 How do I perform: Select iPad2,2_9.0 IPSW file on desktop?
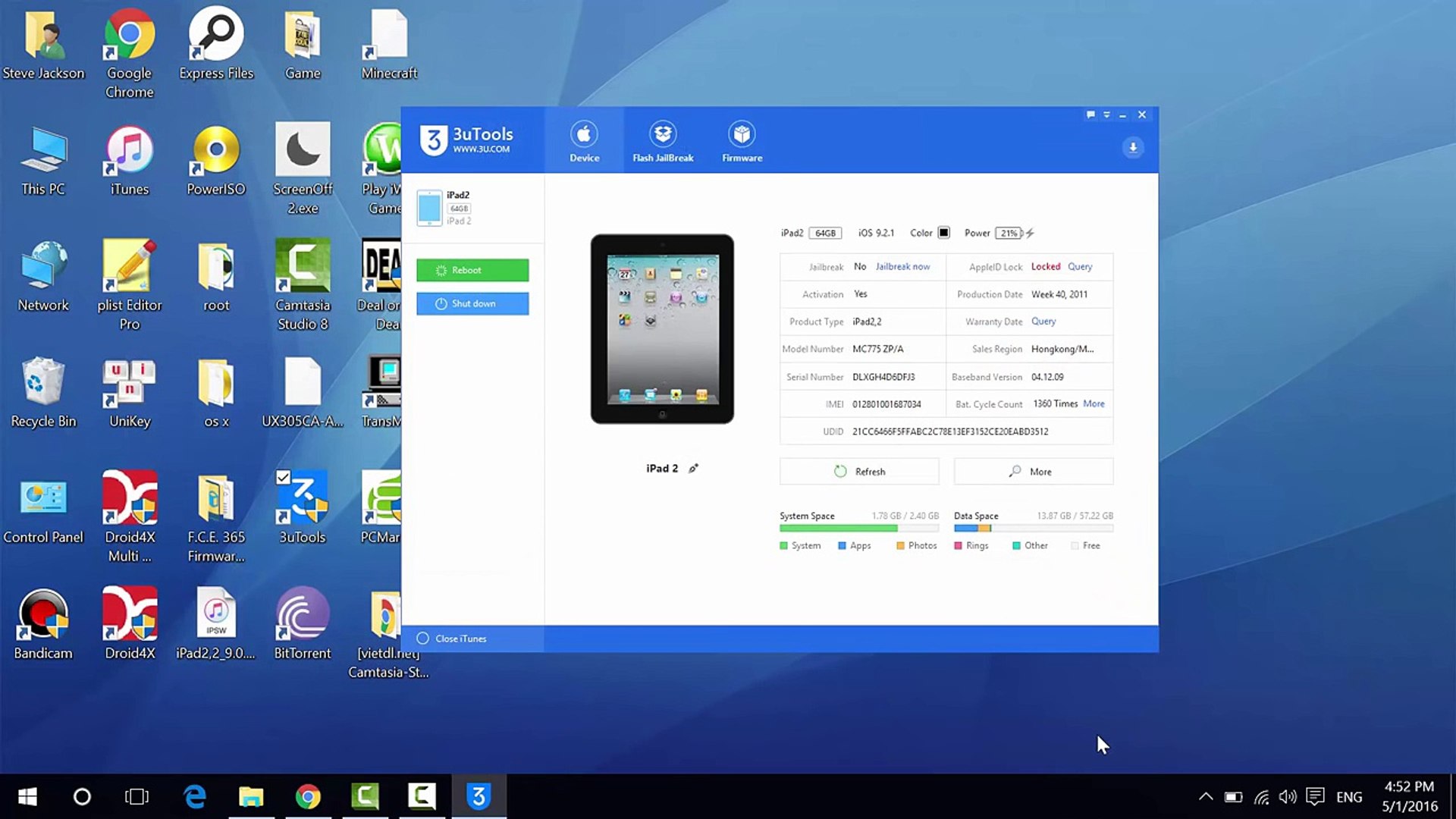pos(216,625)
